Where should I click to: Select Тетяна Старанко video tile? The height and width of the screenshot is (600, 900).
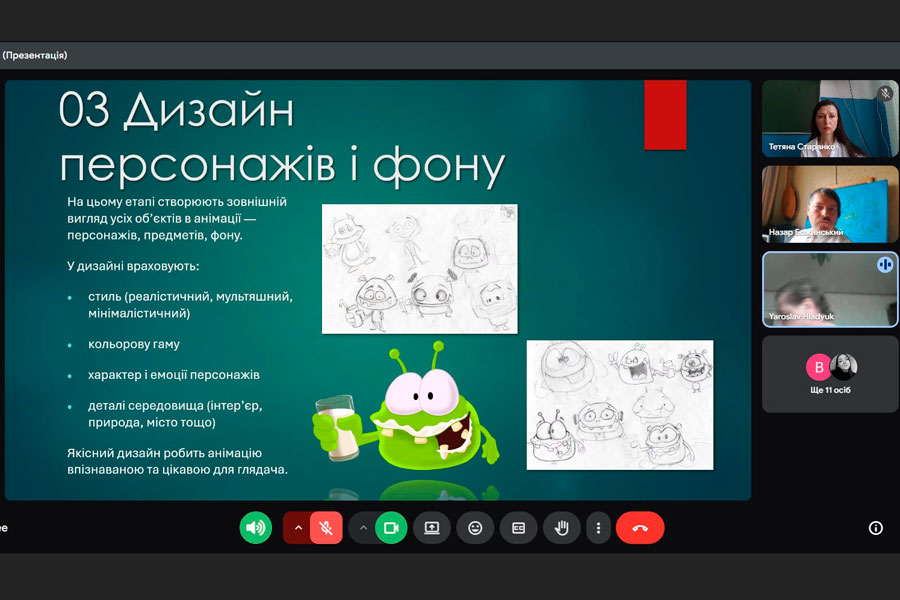pyautogui.click(x=830, y=118)
